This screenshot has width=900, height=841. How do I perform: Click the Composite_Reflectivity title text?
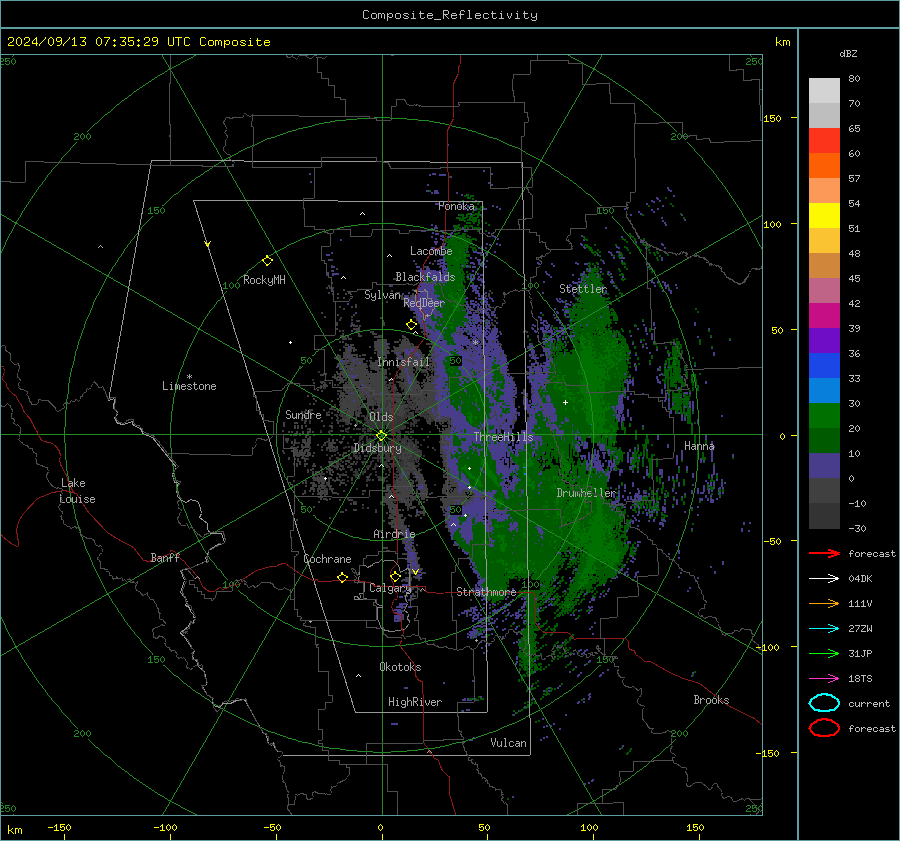pos(450,15)
